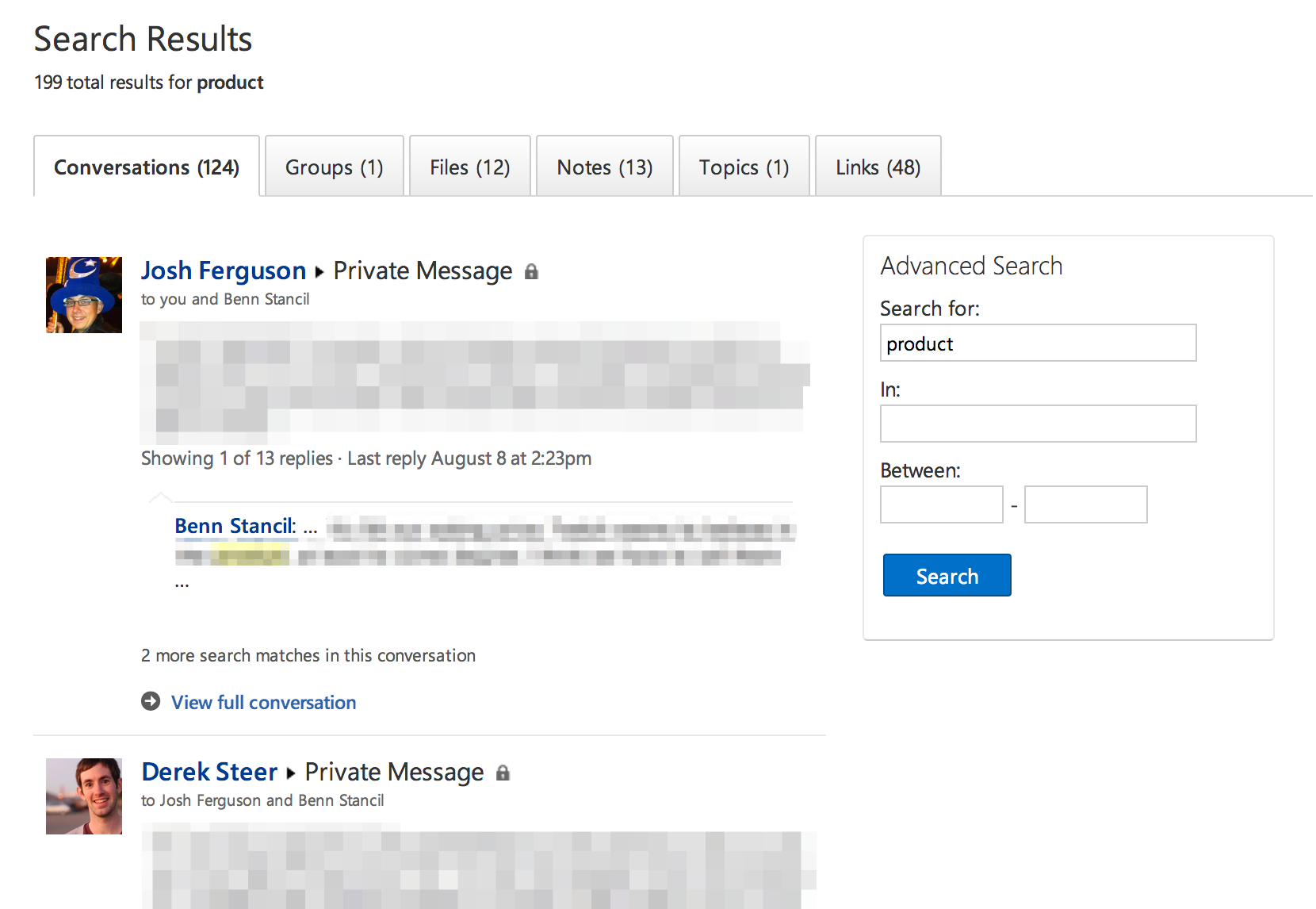The width and height of the screenshot is (1316, 909).
Task: Click the Advanced Search heading
Action: (x=971, y=266)
